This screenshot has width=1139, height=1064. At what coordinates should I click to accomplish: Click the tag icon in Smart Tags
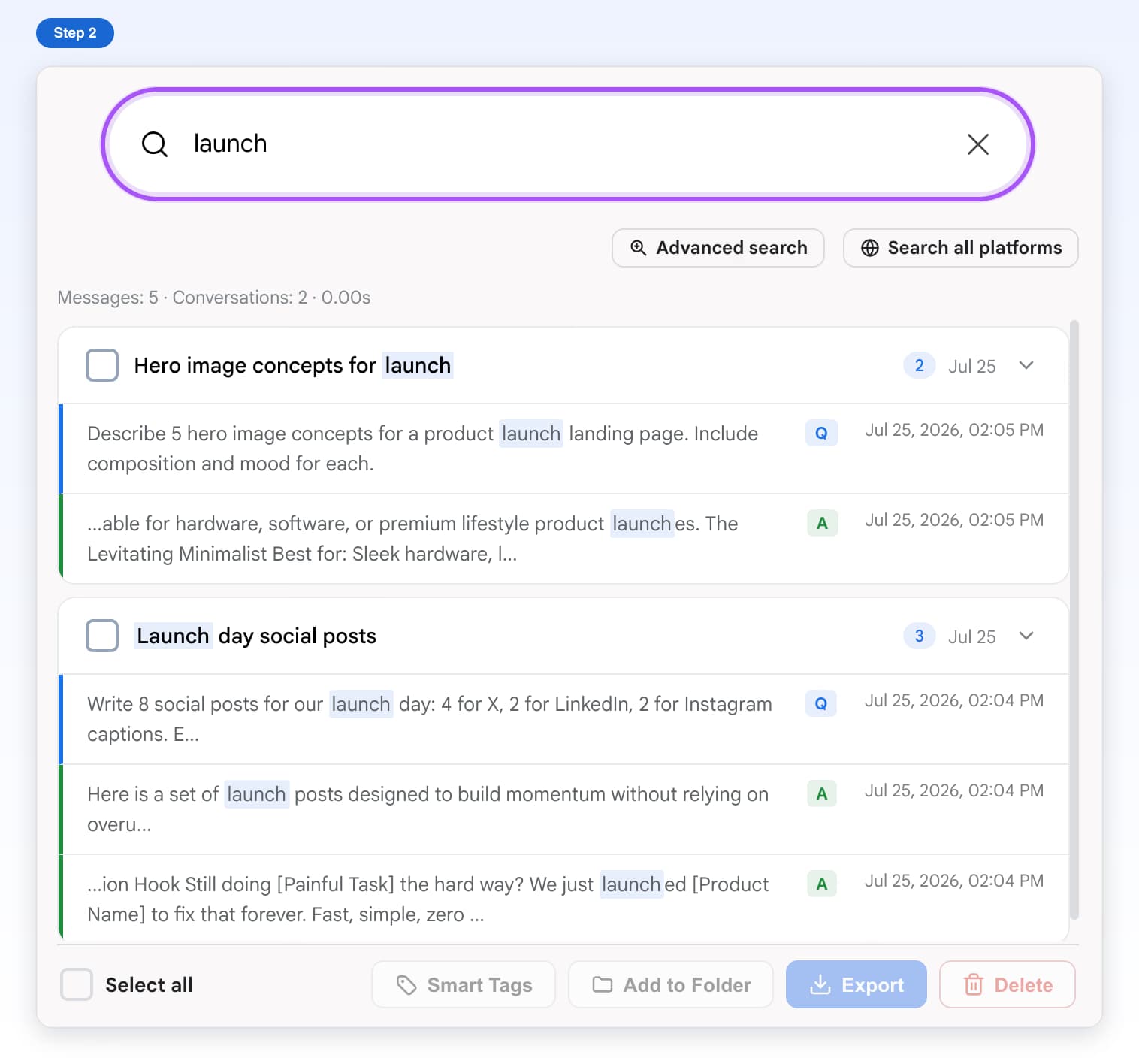(406, 984)
